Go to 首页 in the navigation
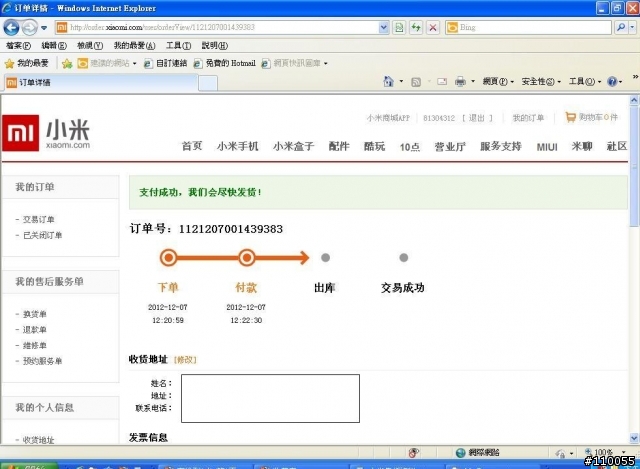Image resolution: width=640 pixels, height=469 pixels. click(192, 146)
